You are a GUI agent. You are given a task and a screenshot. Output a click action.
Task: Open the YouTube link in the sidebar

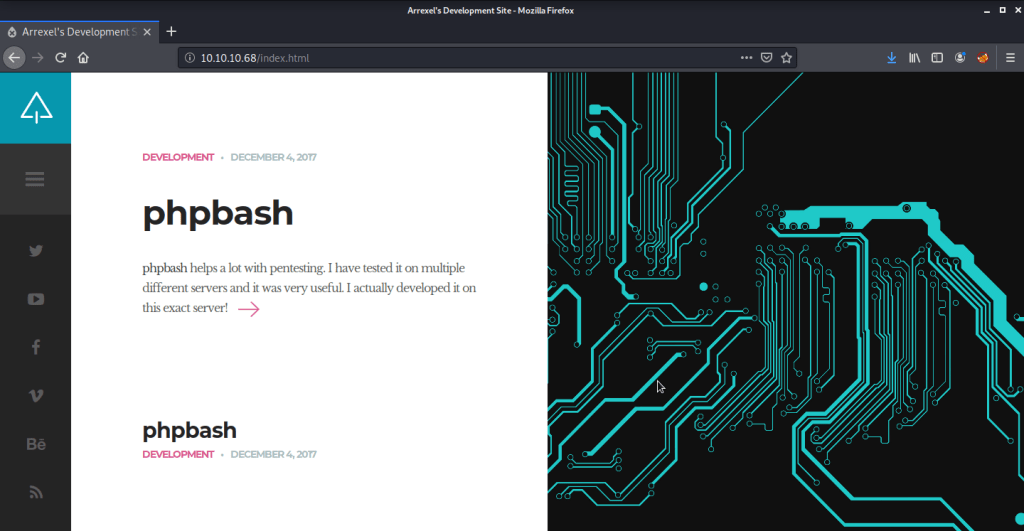(x=36, y=299)
